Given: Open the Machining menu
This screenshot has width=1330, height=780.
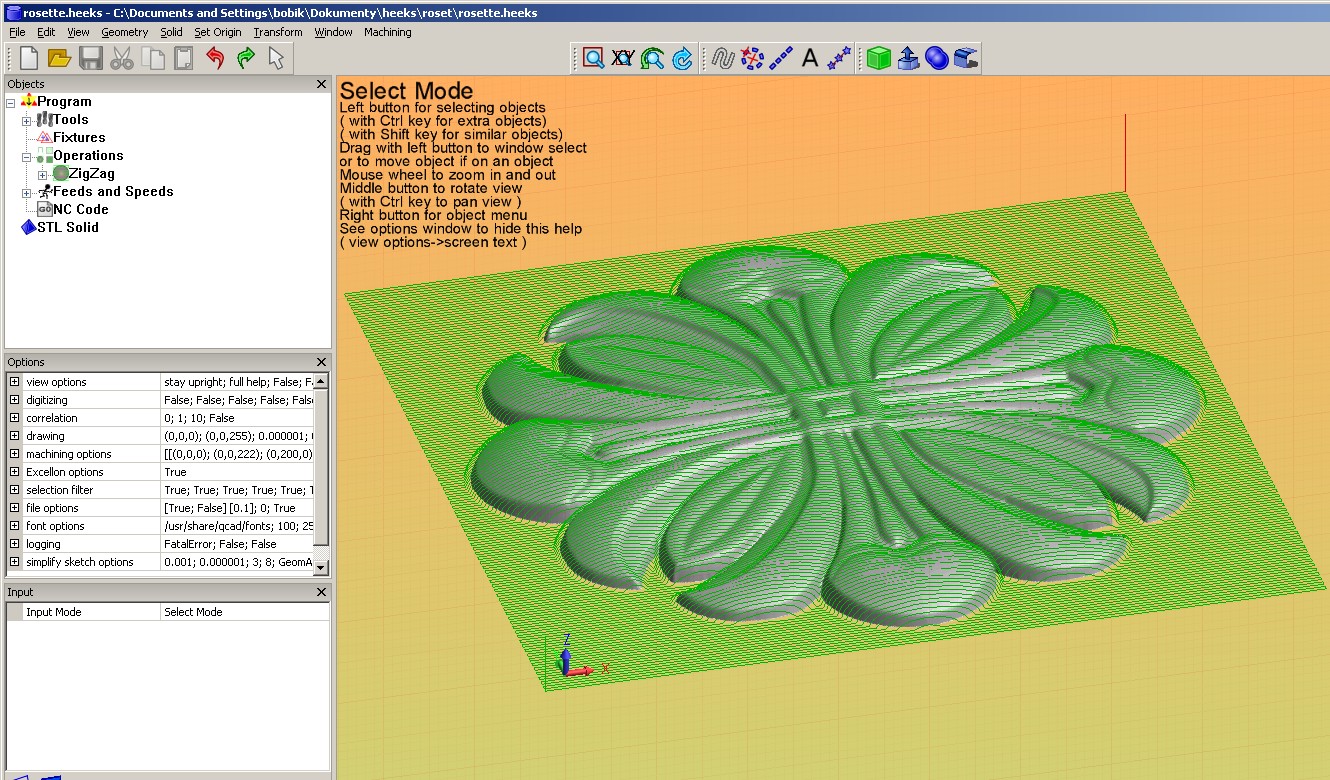Looking at the screenshot, I should pyautogui.click(x=387, y=32).
